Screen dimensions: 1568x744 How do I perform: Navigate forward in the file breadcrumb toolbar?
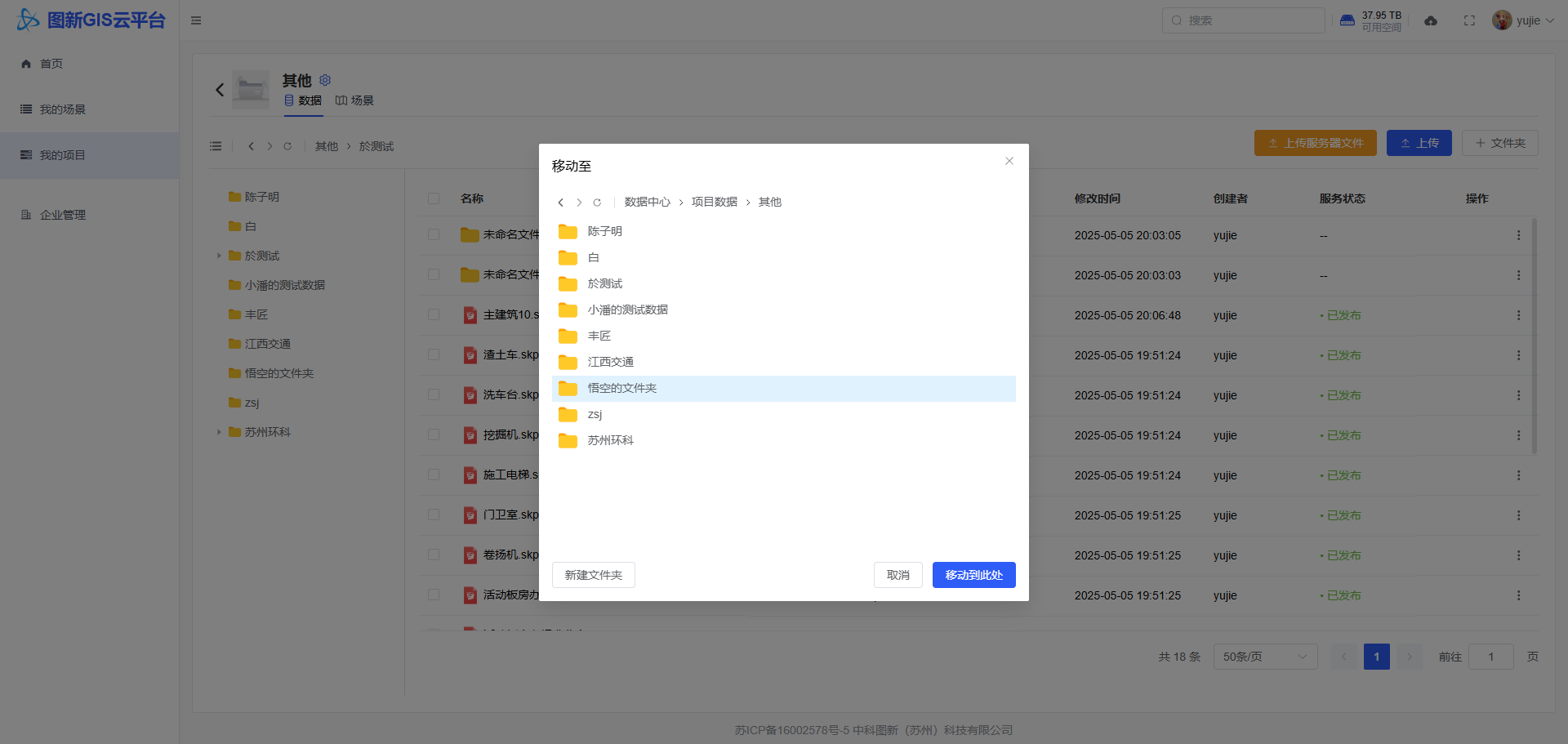pos(269,146)
